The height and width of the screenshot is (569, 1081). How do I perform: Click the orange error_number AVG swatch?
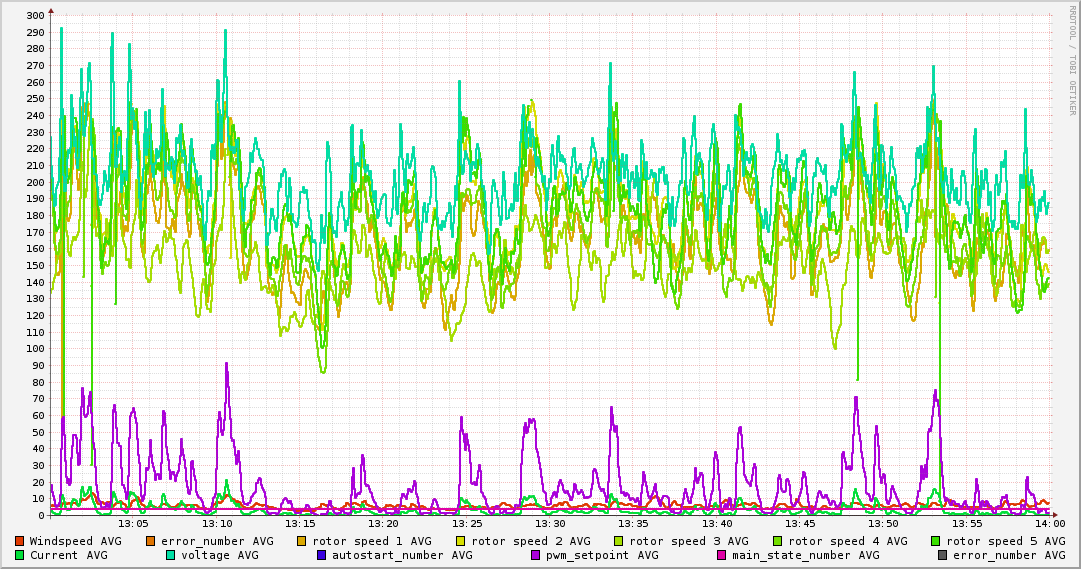(151, 541)
